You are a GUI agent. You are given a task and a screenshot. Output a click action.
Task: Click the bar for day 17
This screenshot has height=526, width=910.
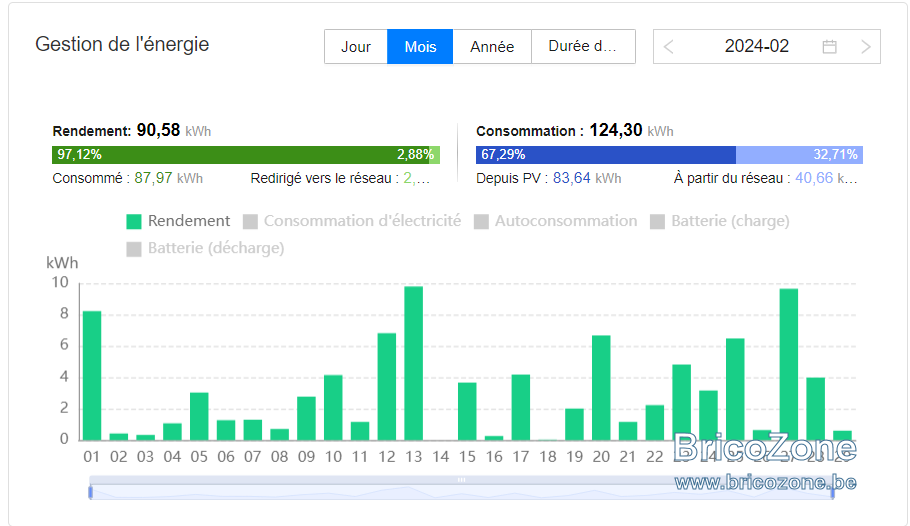pyautogui.click(x=521, y=408)
